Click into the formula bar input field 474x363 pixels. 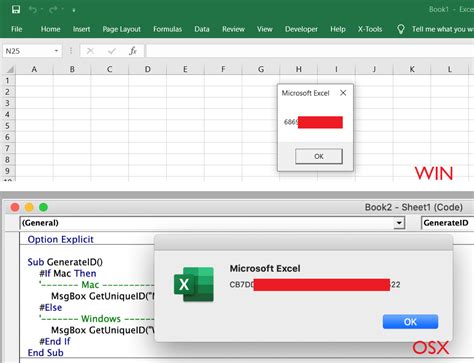pyautogui.click(x=310, y=51)
